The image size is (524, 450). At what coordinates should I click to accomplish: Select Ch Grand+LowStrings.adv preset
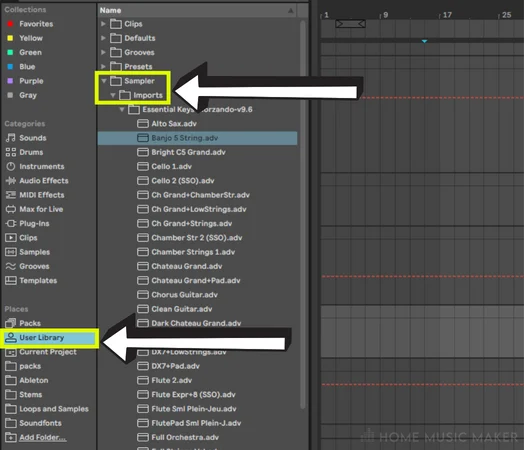coord(192,209)
